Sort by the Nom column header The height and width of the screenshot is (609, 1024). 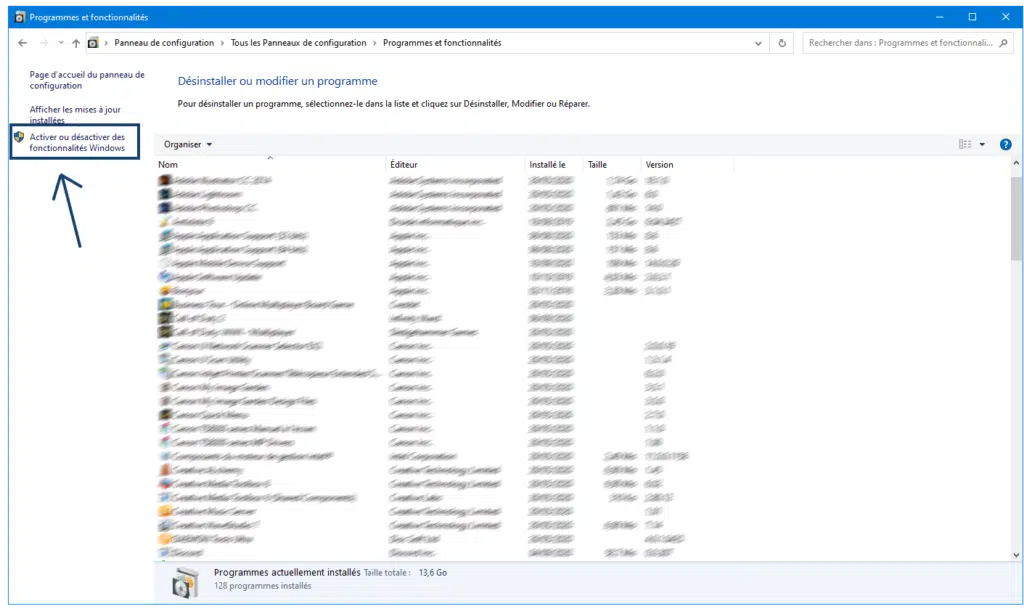coord(270,164)
